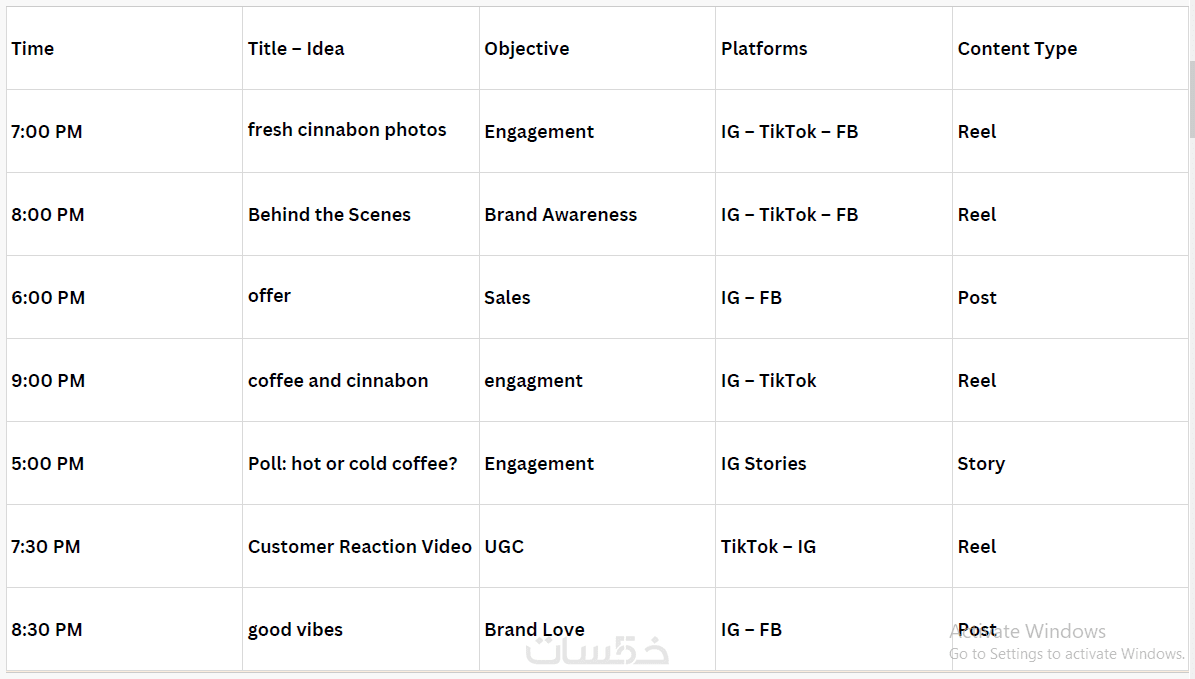Select 'Poll: hot or cold coffee?' cell
Viewport: 1195px width, 679px height.
353,464
